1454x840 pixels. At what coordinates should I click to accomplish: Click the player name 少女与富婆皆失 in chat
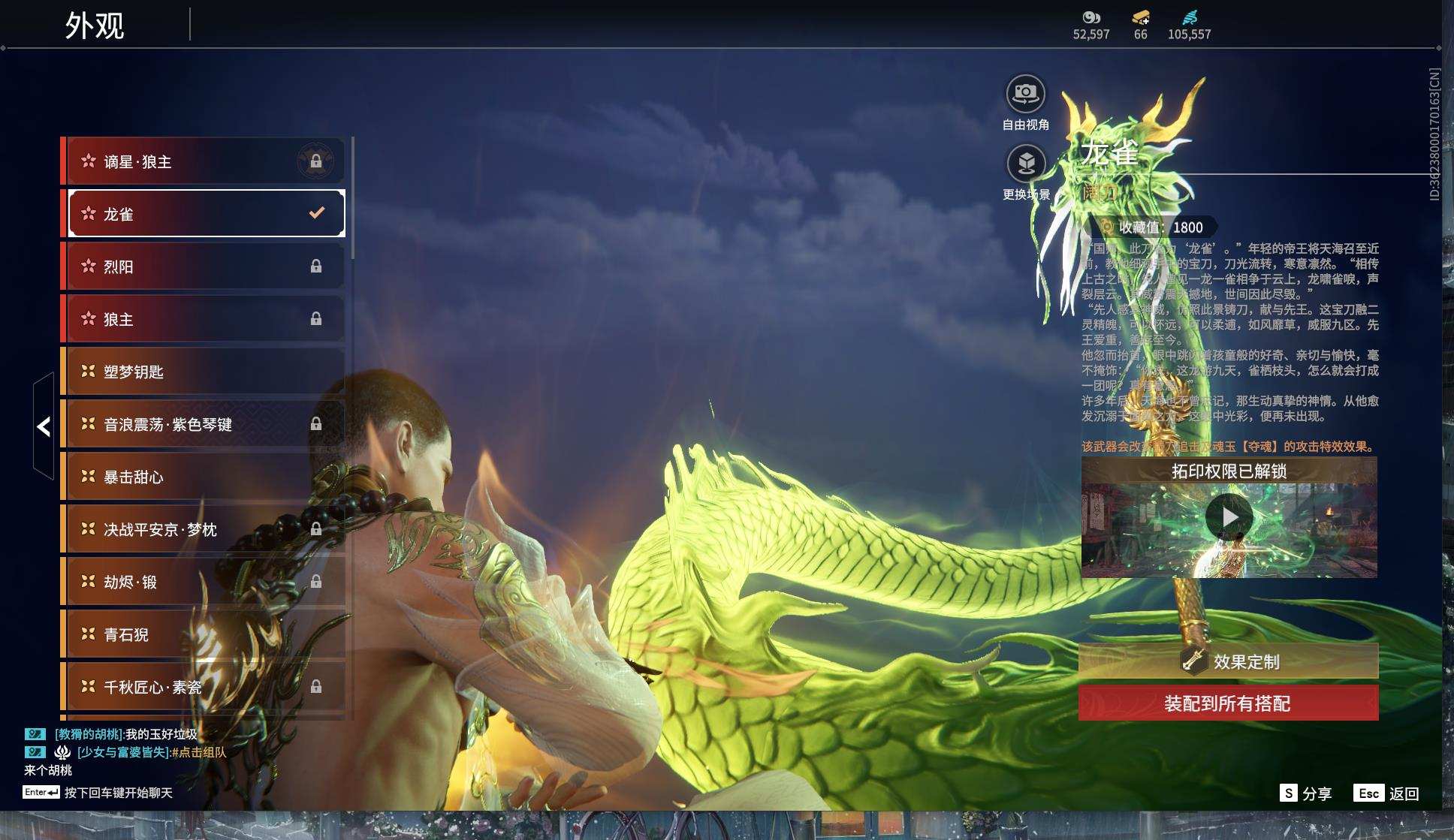coord(123,752)
